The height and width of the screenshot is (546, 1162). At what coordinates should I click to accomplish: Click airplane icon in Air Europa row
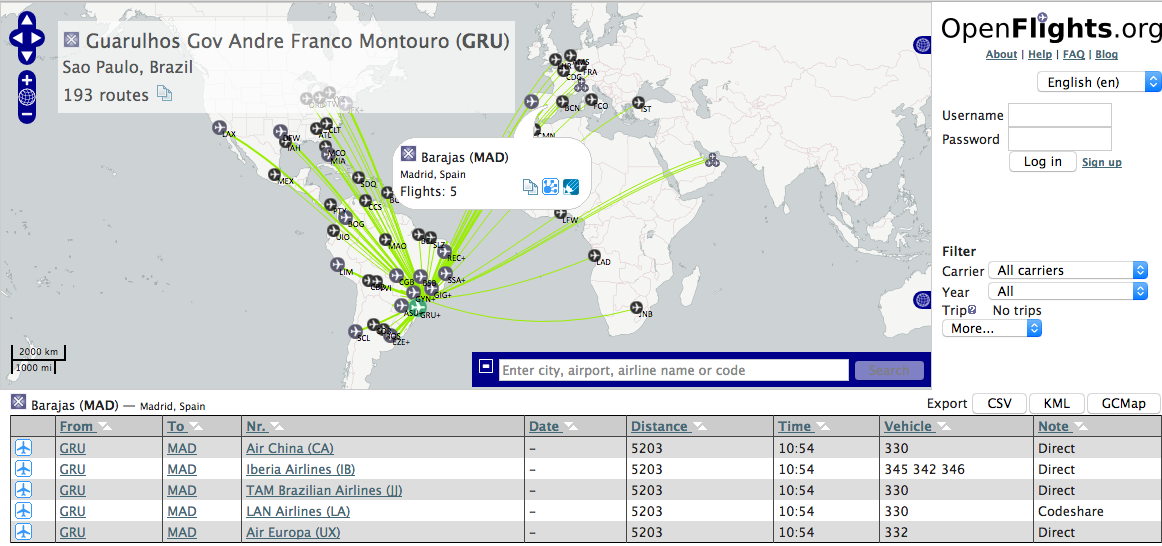pyautogui.click(x=24, y=532)
